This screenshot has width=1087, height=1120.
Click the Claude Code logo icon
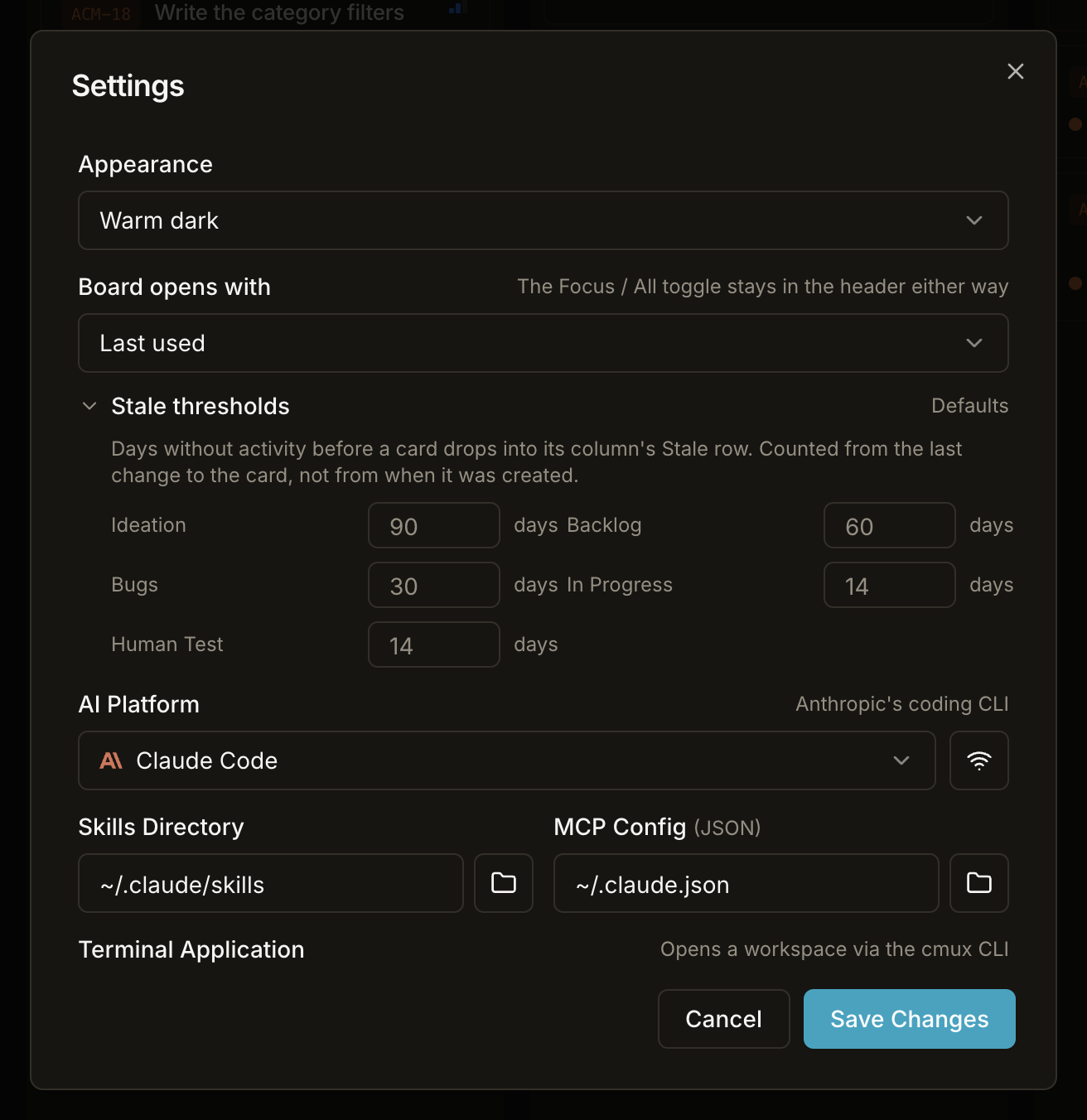coord(111,760)
